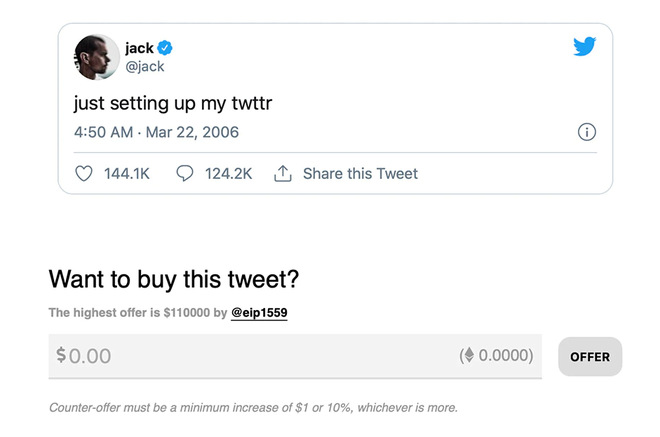The image size is (660, 437).
Task: Click jack's profile avatar
Action: (95, 57)
